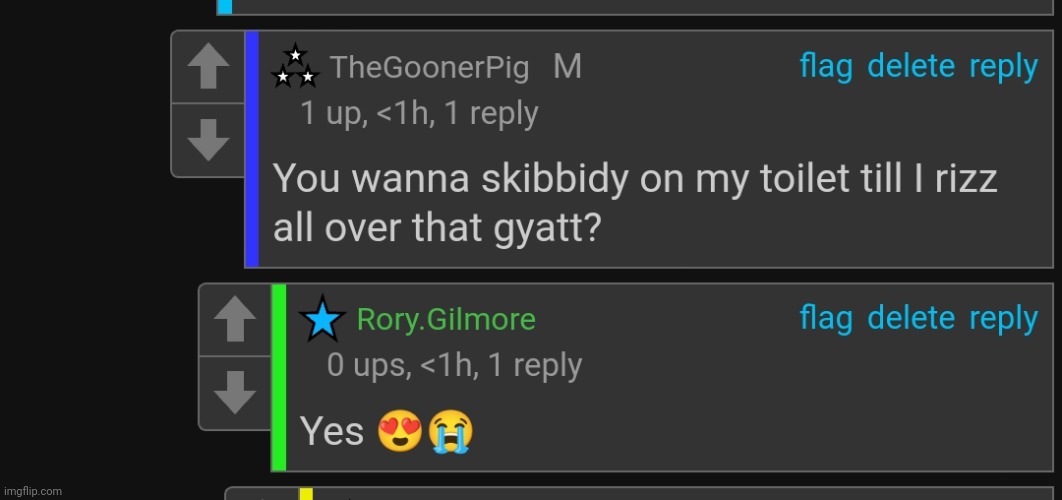
Task: Click the green stripe on Rory.Gilmore's comment
Action: tap(279, 377)
